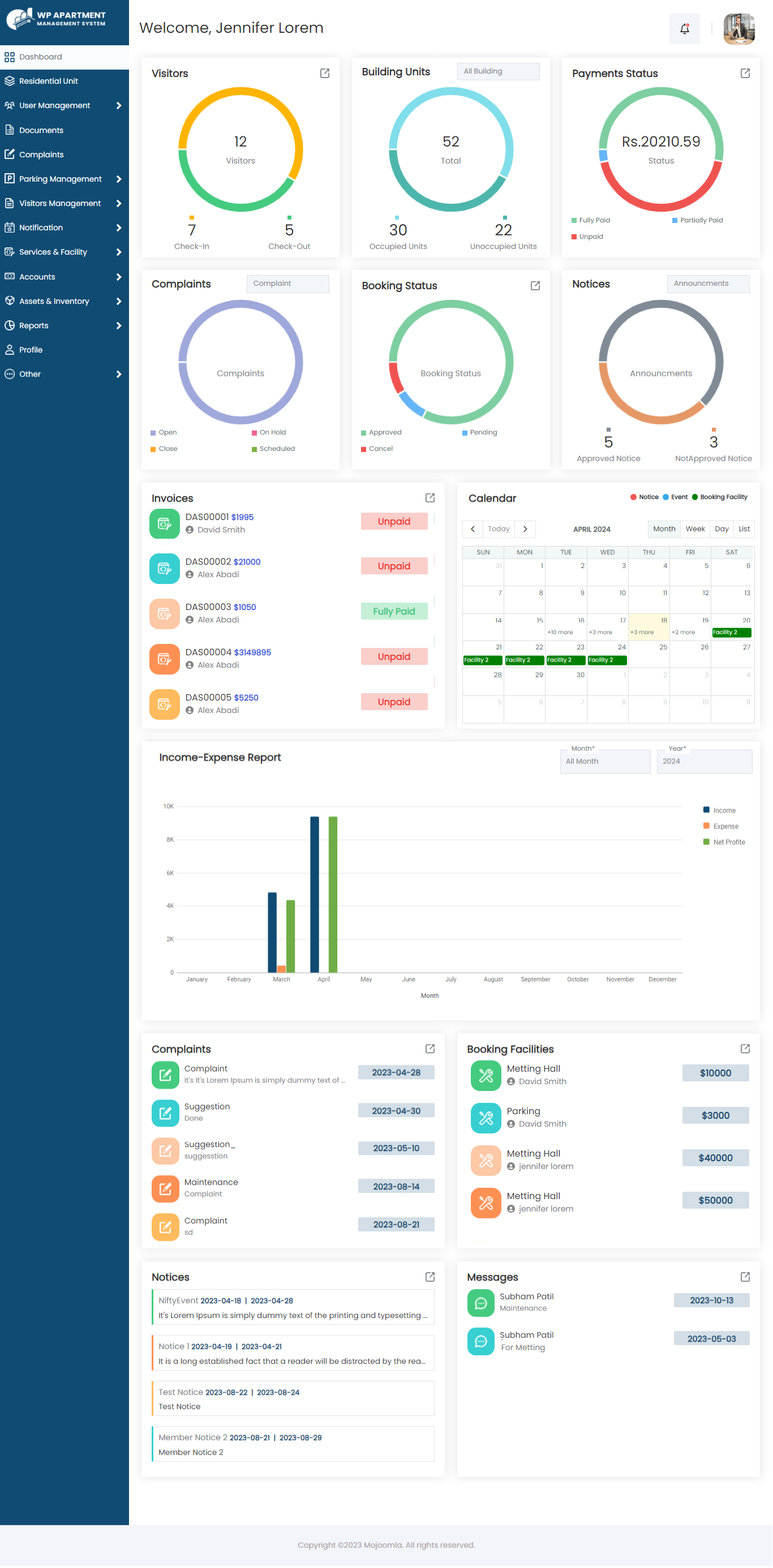Screen dimensions: 773x1568
Task: Open Invoices list external link icon
Action: 430,498
